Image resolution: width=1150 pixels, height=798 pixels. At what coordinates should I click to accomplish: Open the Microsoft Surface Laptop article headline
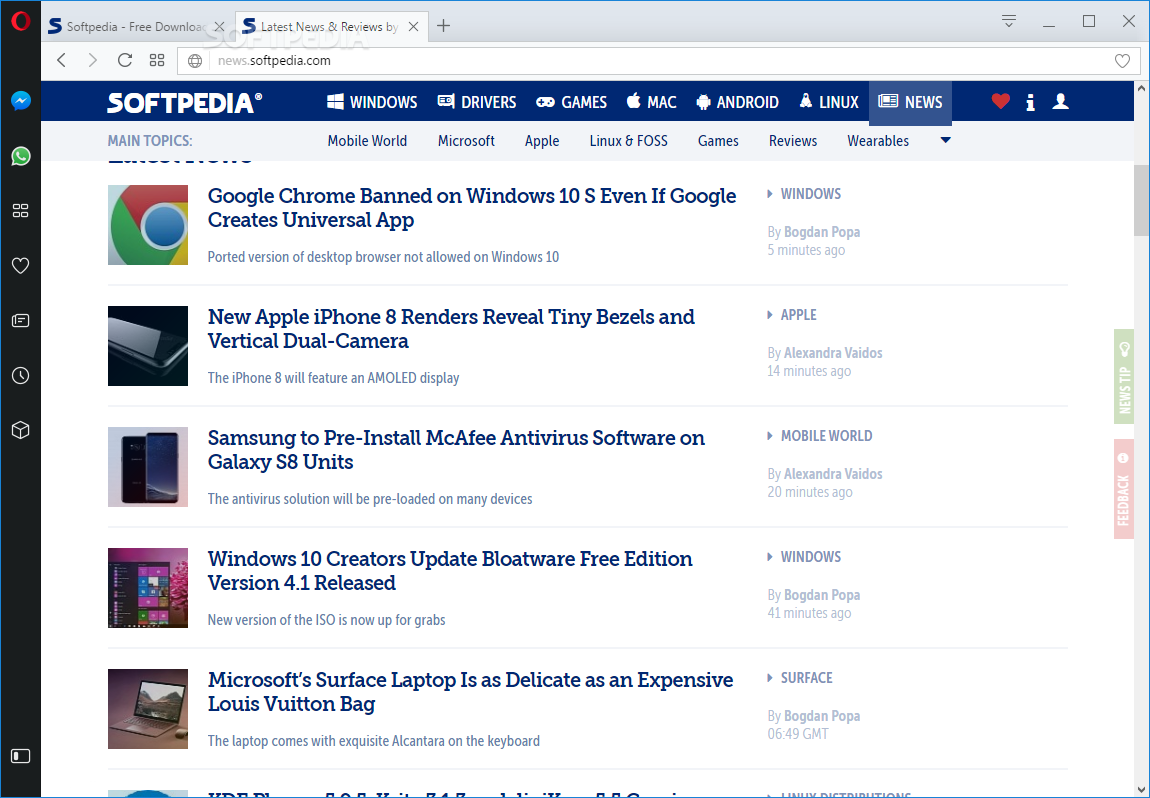click(x=470, y=692)
